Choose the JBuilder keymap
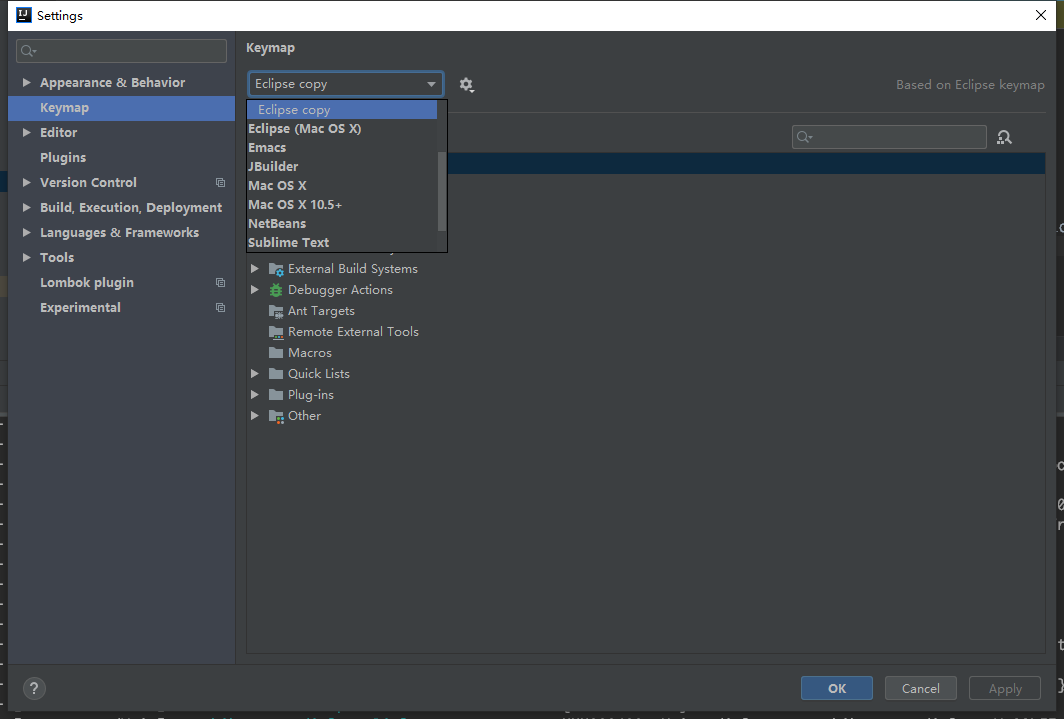 342,167
